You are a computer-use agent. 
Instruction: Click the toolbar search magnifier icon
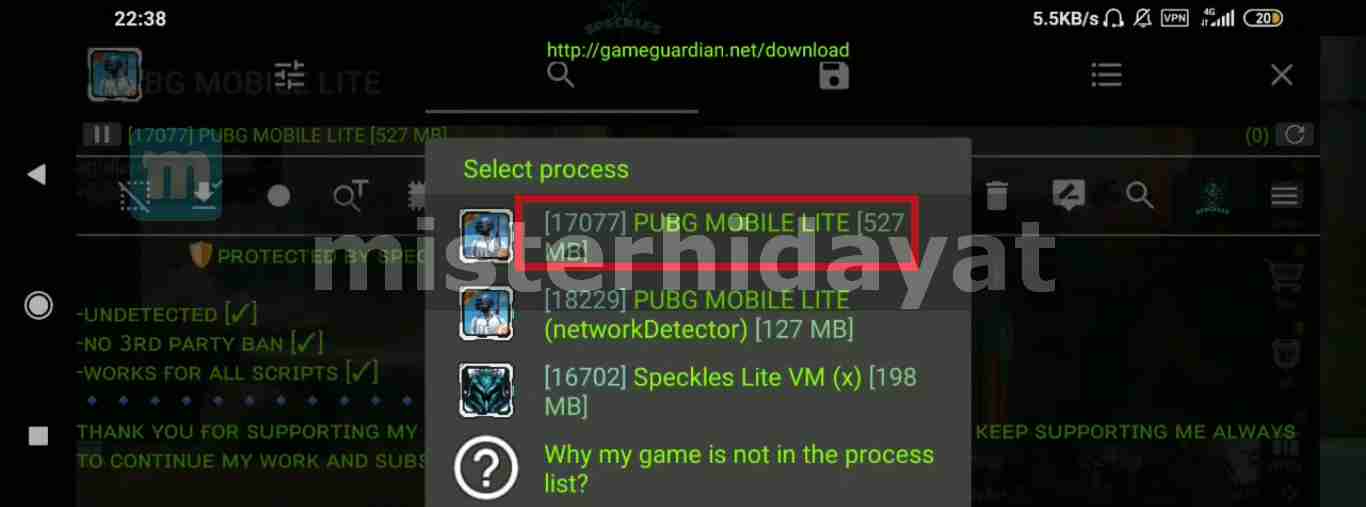1140,195
